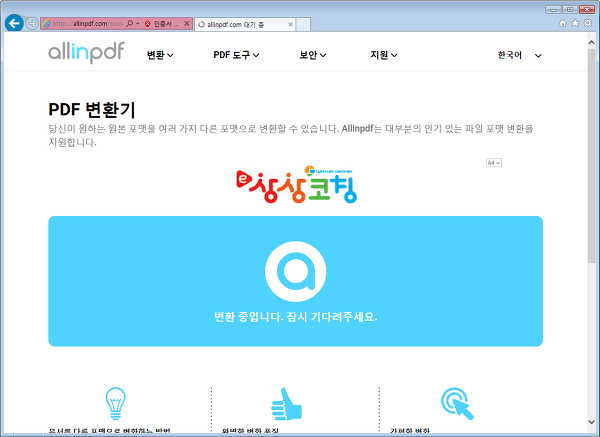
Task: Close the allinpdf.com tab
Action: tap(290, 24)
